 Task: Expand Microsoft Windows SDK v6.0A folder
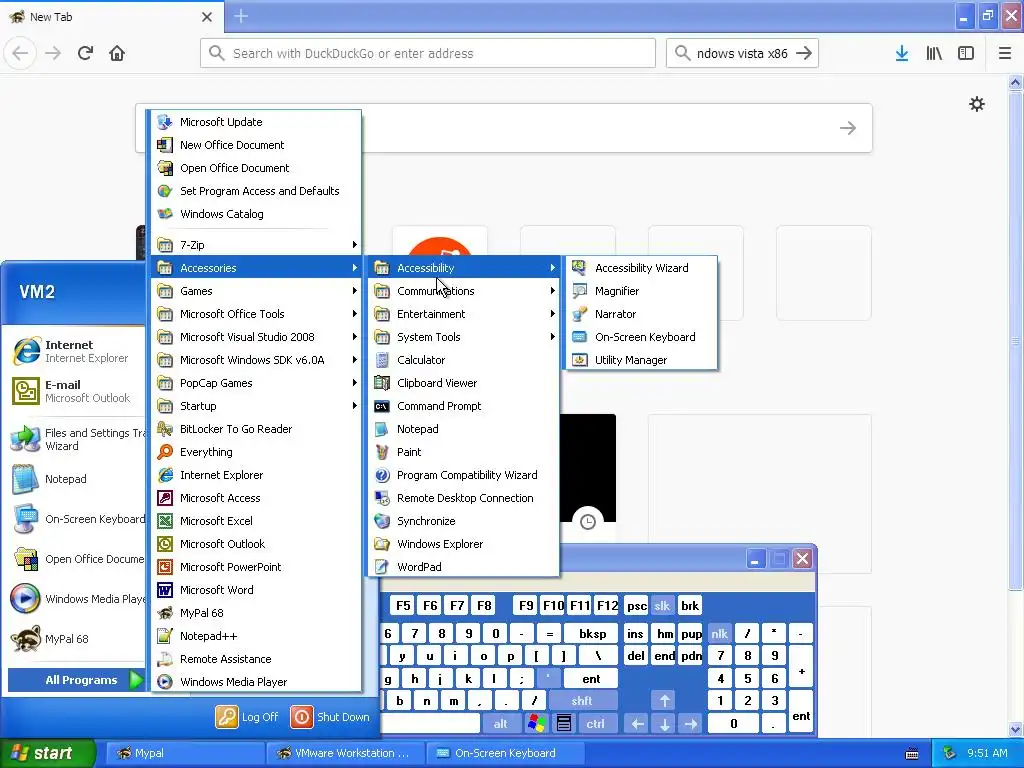[x=256, y=360]
